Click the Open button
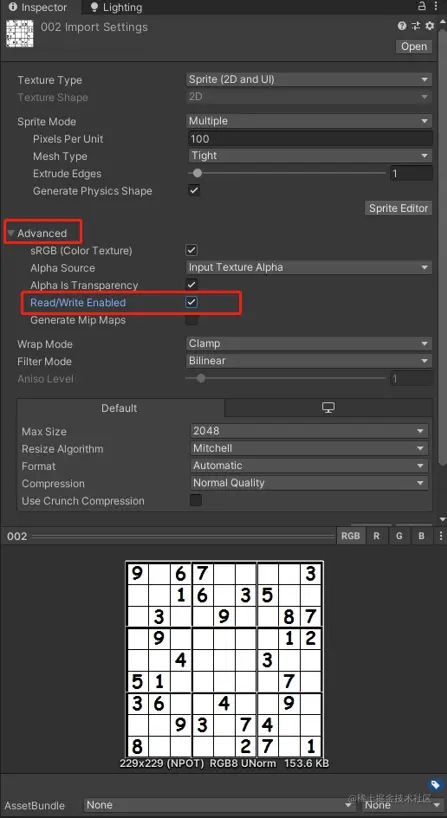Screen dimensions: 447x819 [414, 46]
